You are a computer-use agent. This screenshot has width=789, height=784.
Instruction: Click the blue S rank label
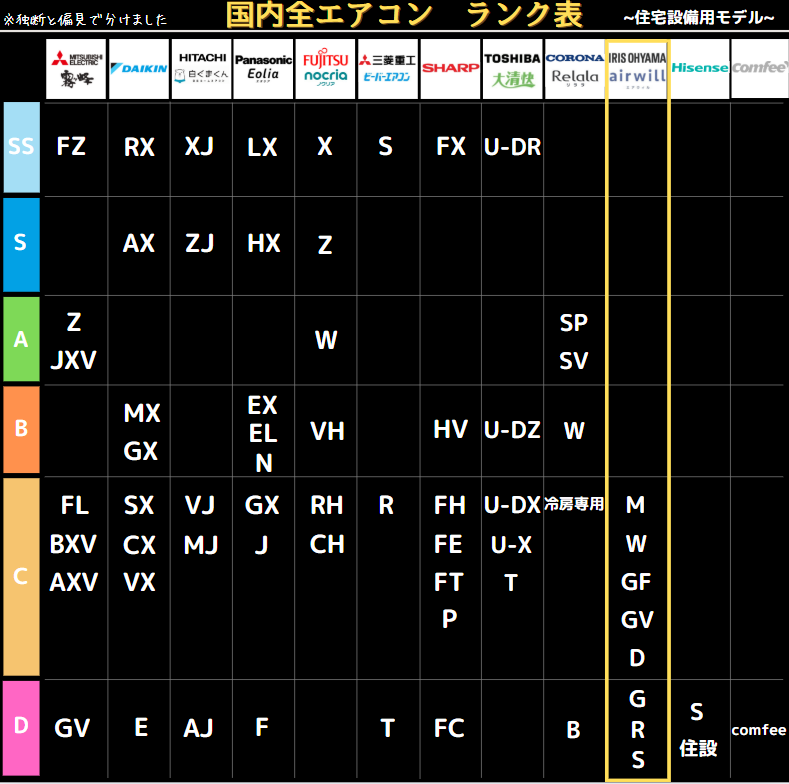click(x=22, y=245)
